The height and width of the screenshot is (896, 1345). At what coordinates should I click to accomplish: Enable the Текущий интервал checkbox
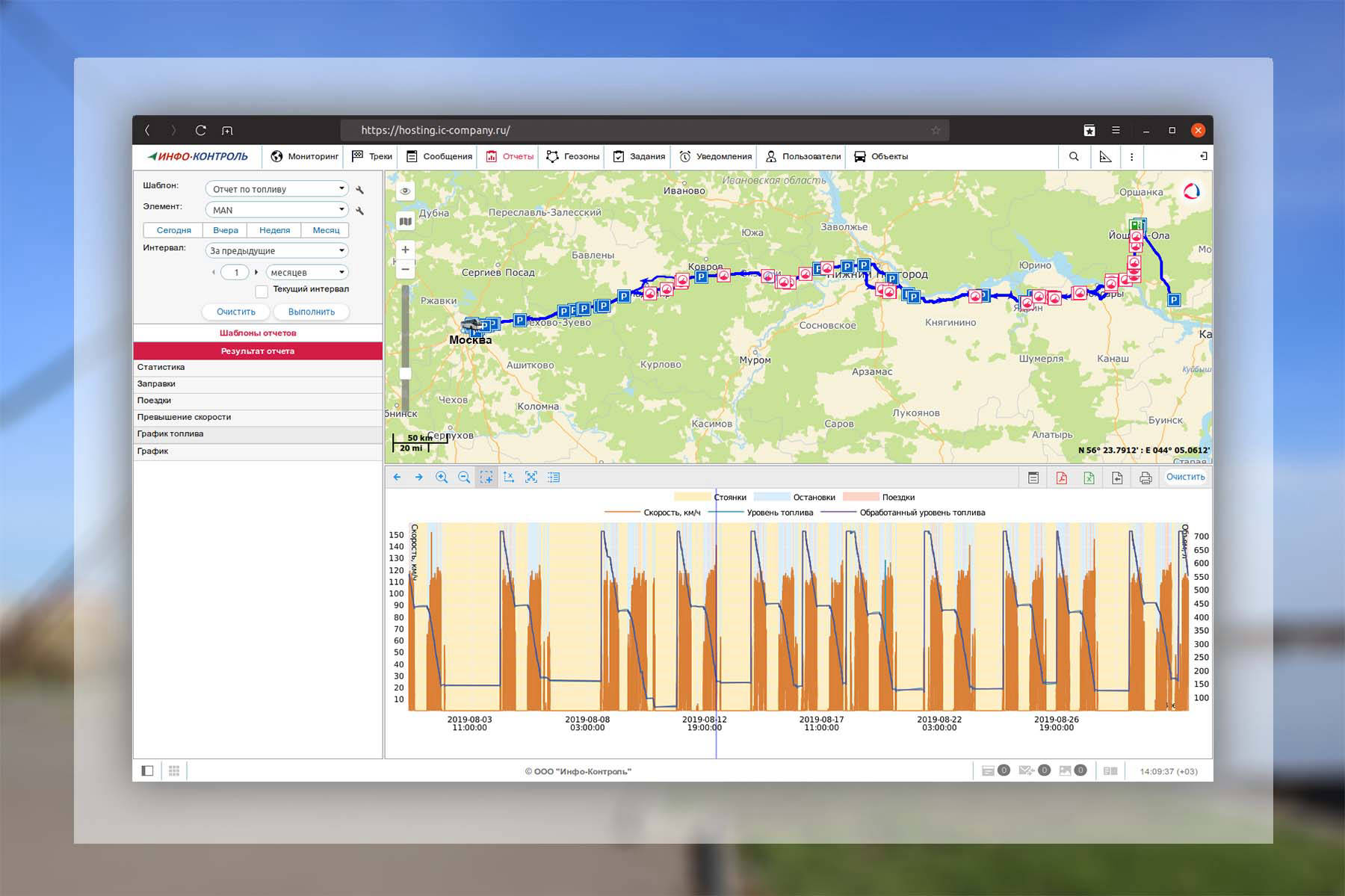tap(262, 291)
